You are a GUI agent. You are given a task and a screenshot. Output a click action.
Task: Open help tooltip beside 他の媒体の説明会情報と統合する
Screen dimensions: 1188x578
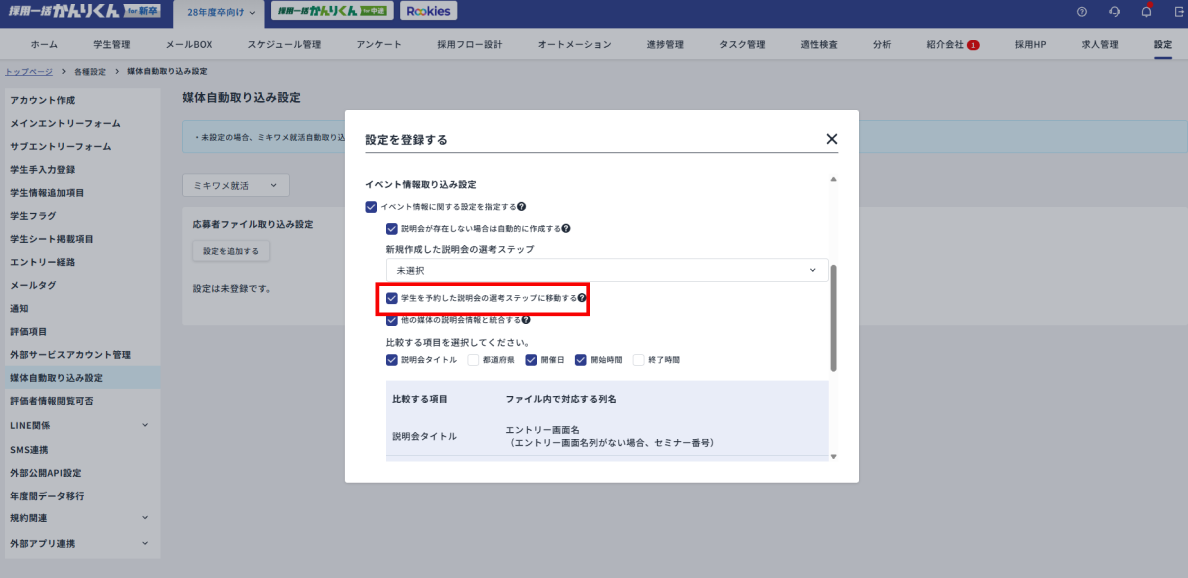525,319
